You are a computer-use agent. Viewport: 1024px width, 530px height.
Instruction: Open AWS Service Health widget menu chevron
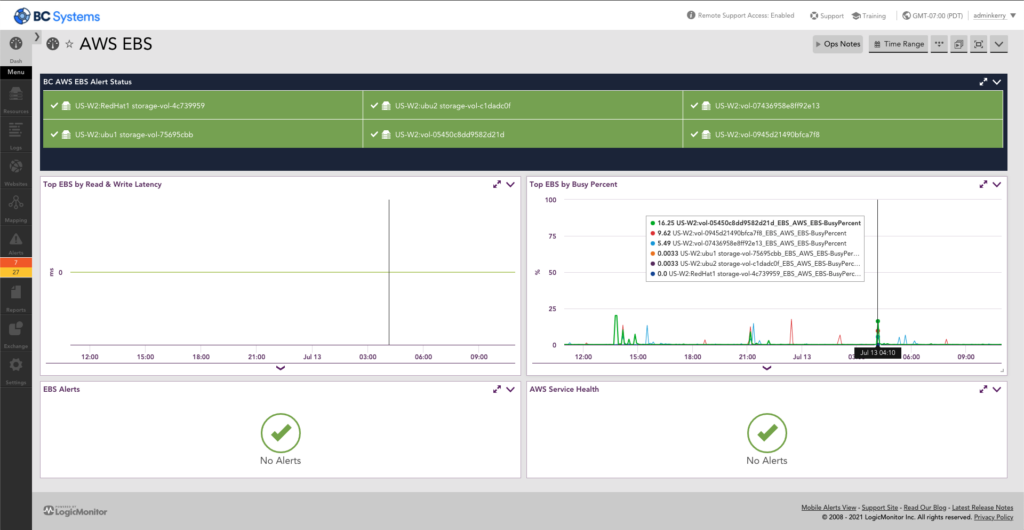tap(997, 390)
